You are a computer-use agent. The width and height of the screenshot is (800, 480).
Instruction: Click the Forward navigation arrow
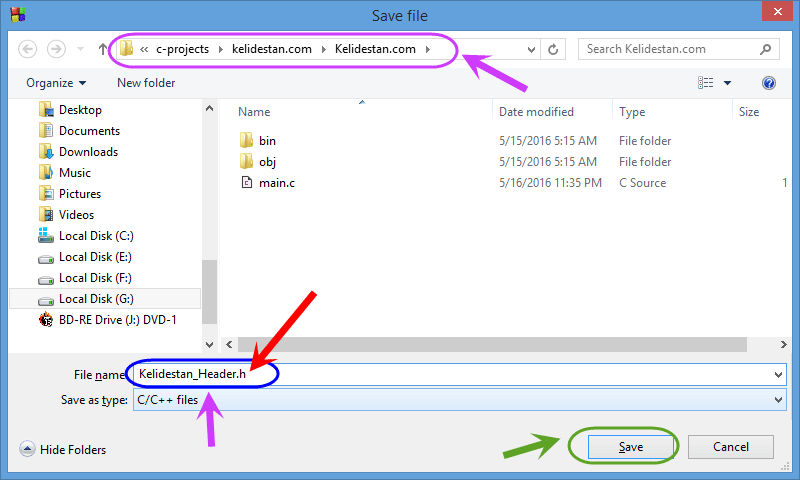click(x=56, y=49)
